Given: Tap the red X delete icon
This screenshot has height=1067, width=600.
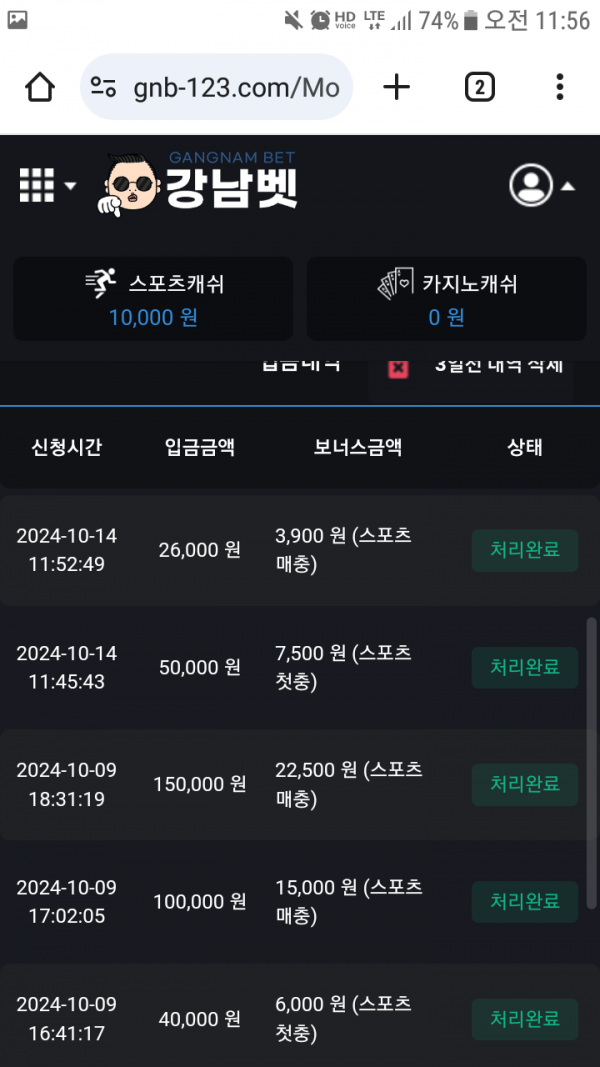Looking at the screenshot, I should 398,367.
